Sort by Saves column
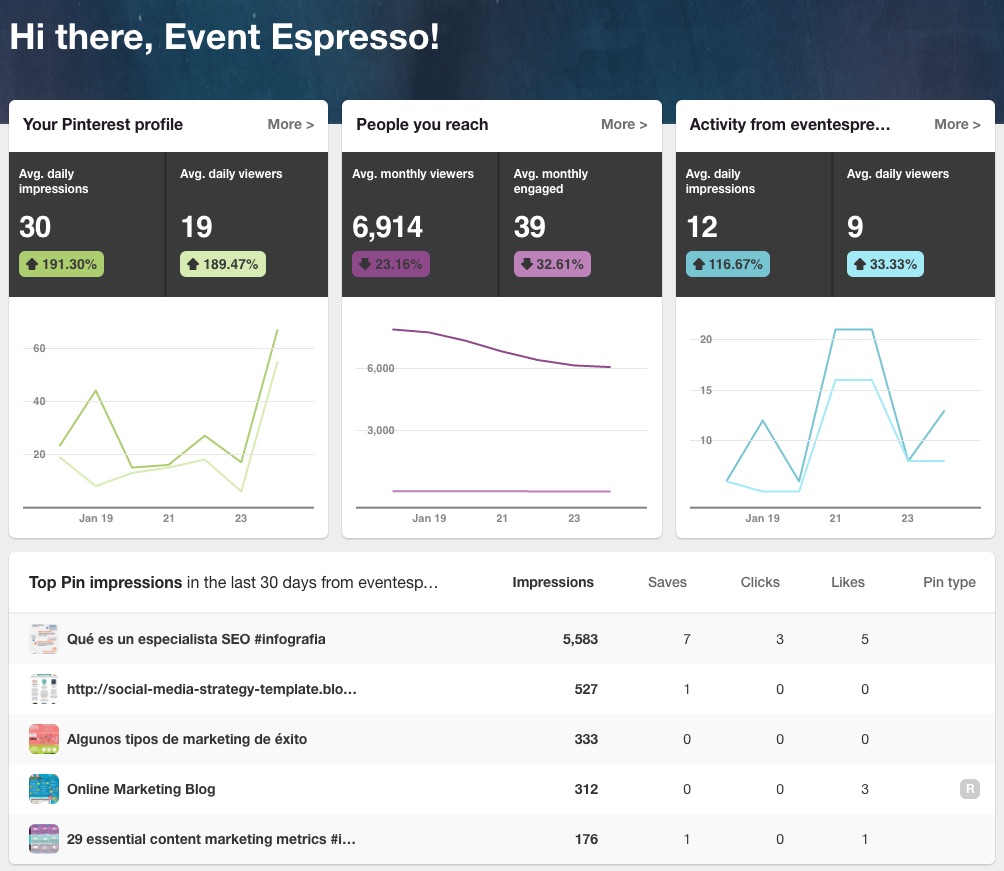The image size is (1004, 871). pyautogui.click(x=667, y=582)
